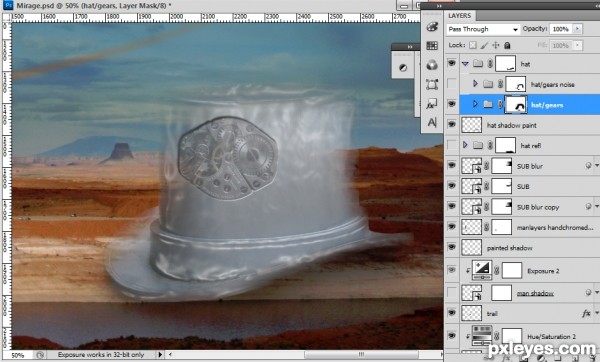This screenshot has width=600, height=362.
Task: Show the man shadow layer
Action: [x=452, y=292]
